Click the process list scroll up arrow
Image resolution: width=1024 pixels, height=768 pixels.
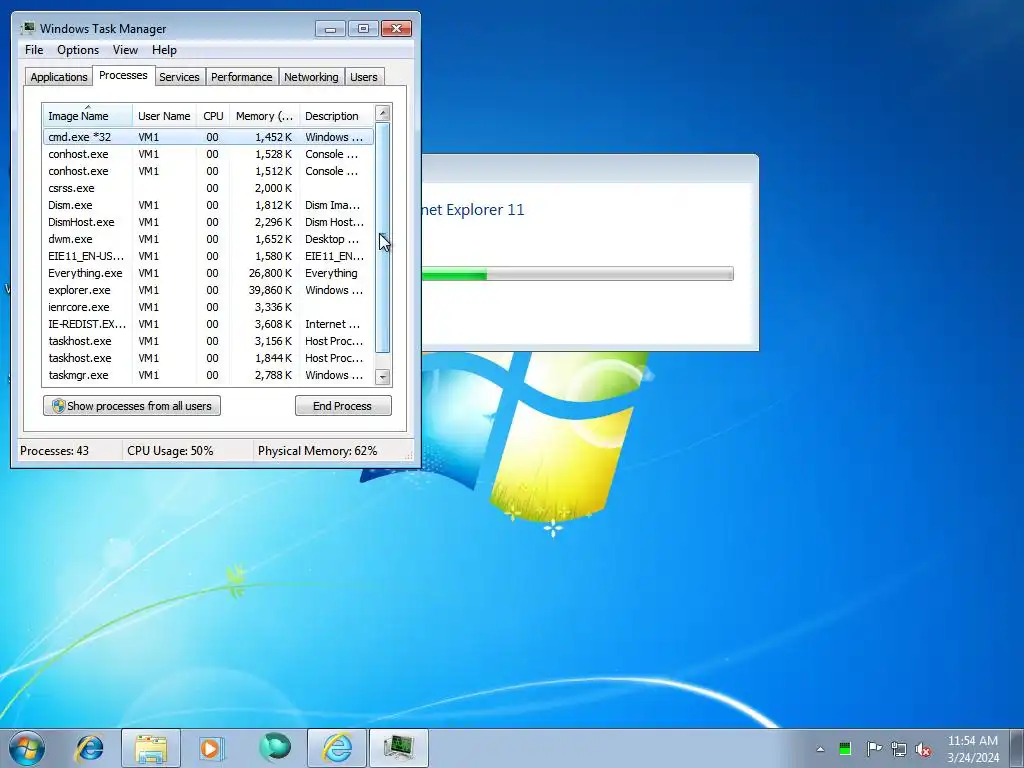[383, 113]
